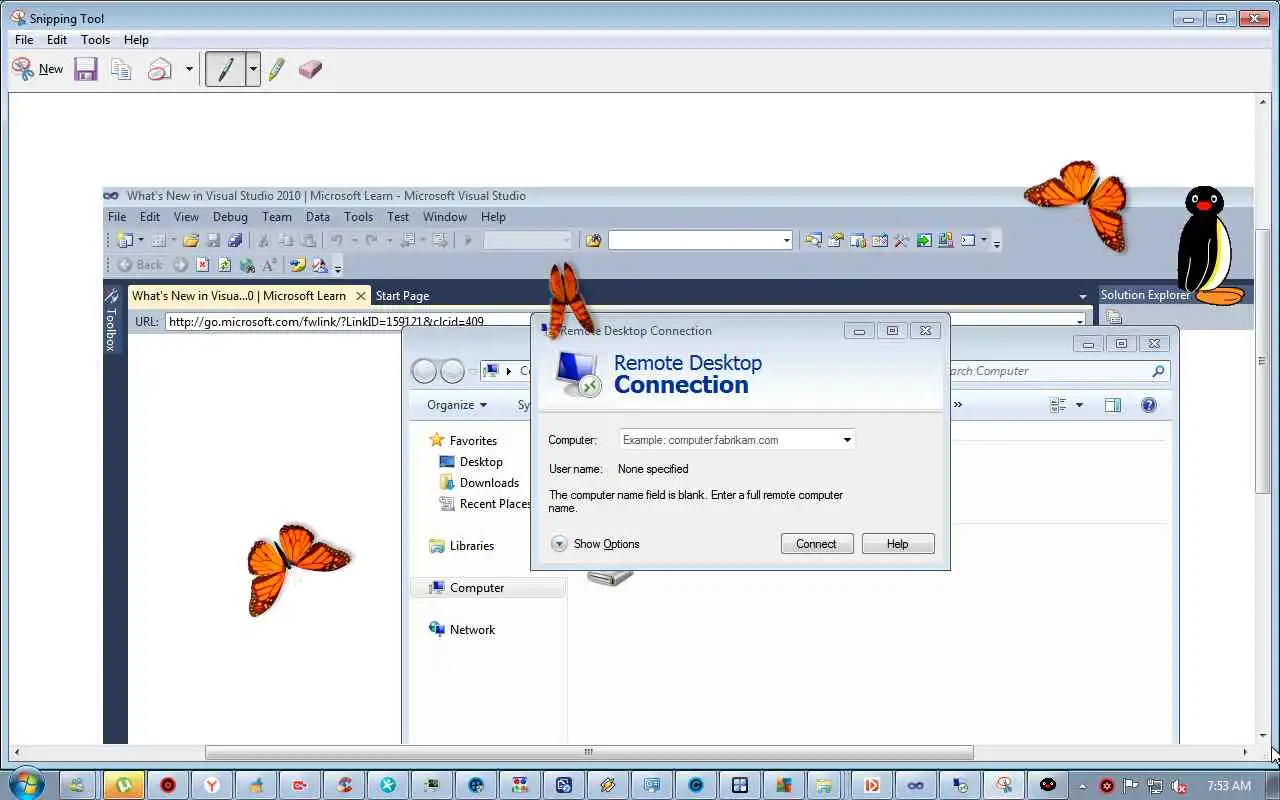Viewport: 1280px width, 800px height.
Task: Open the Computer name dropdown in Remote Desktop
Action: click(847, 440)
